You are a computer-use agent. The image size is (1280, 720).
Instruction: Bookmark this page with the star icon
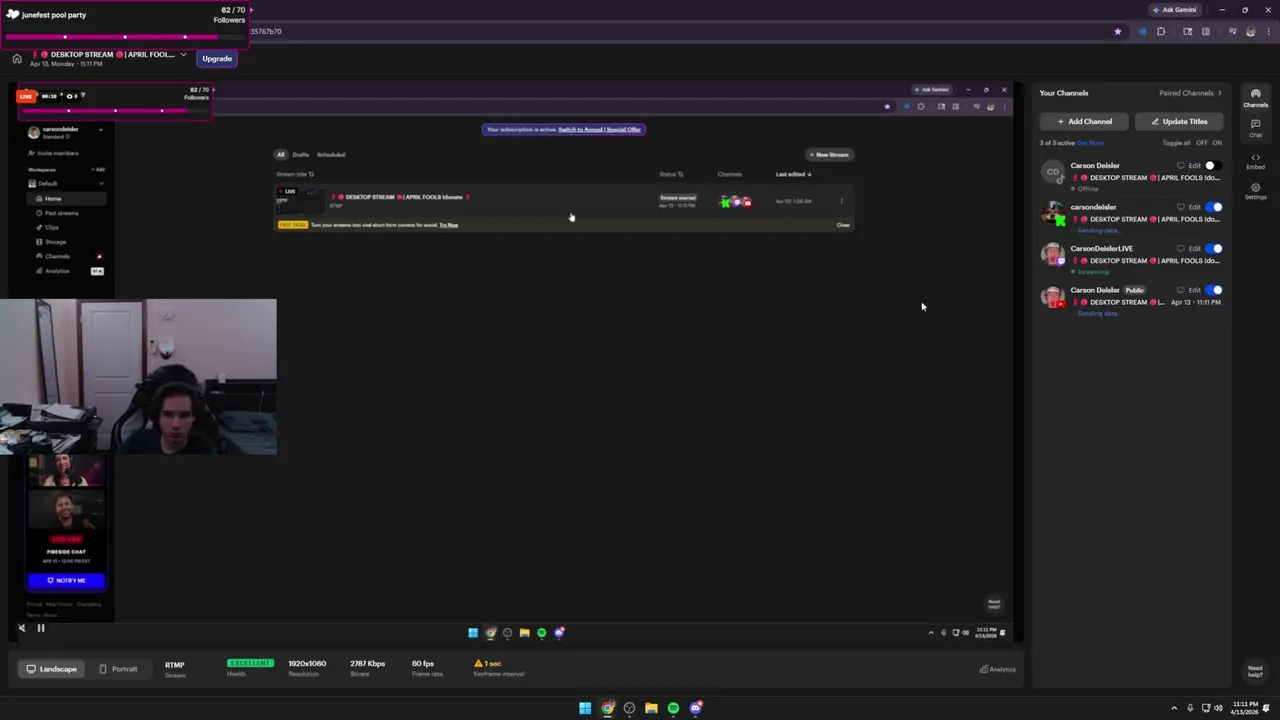point(1117,31)
